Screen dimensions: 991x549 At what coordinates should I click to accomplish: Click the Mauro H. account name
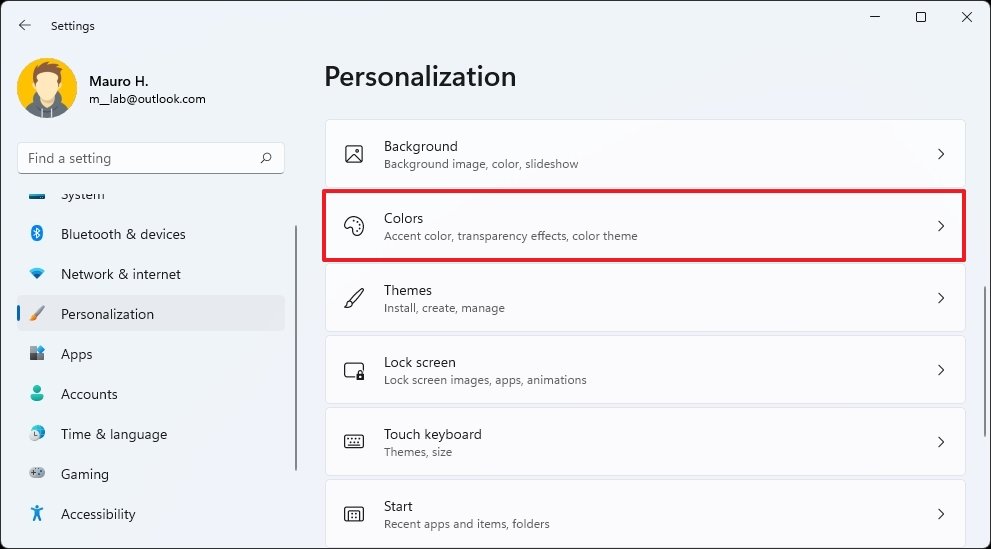pyautogui.click(x=118, y=81)
